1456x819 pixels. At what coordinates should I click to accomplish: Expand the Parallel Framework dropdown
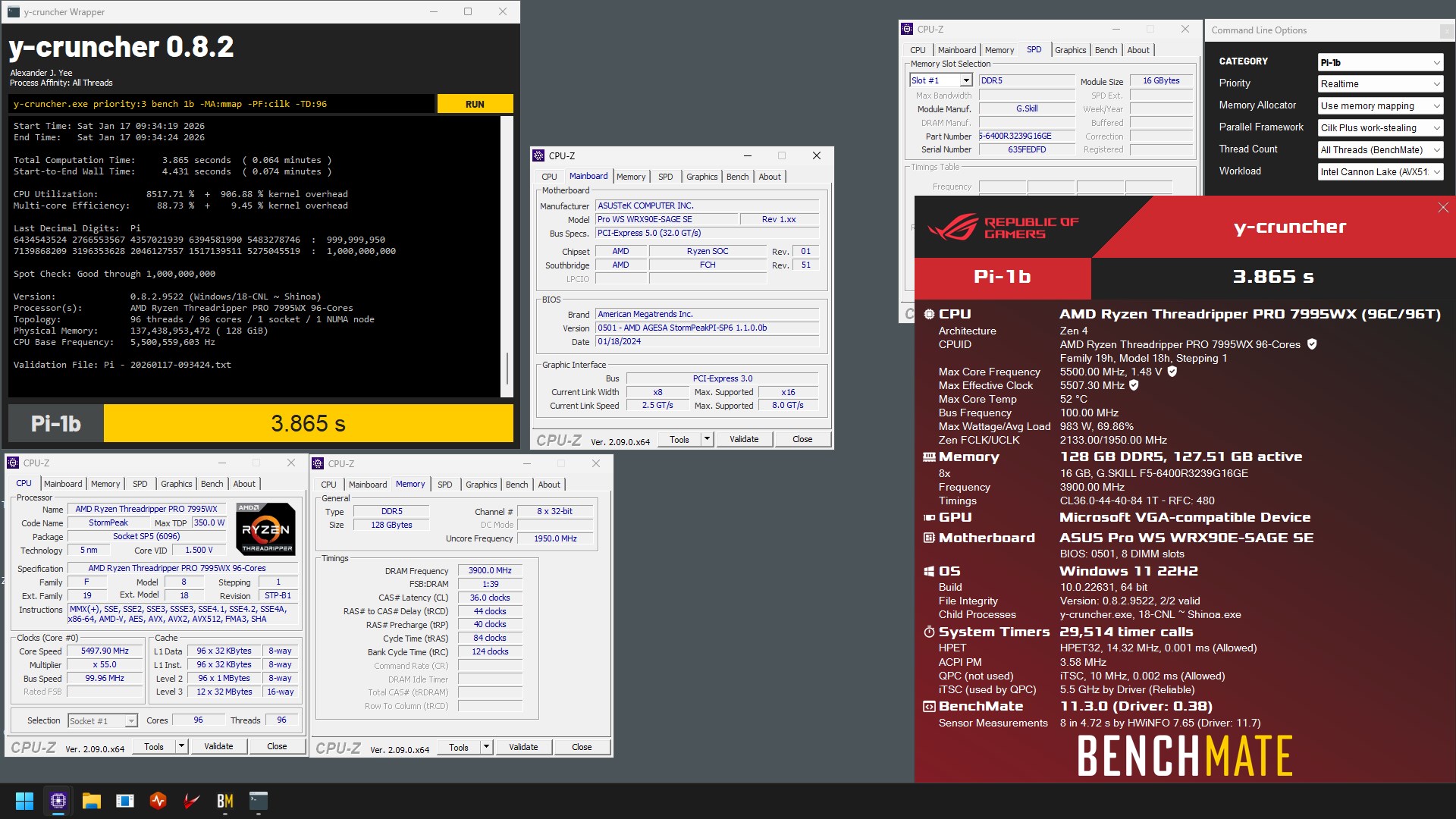tap(1380, 127)
